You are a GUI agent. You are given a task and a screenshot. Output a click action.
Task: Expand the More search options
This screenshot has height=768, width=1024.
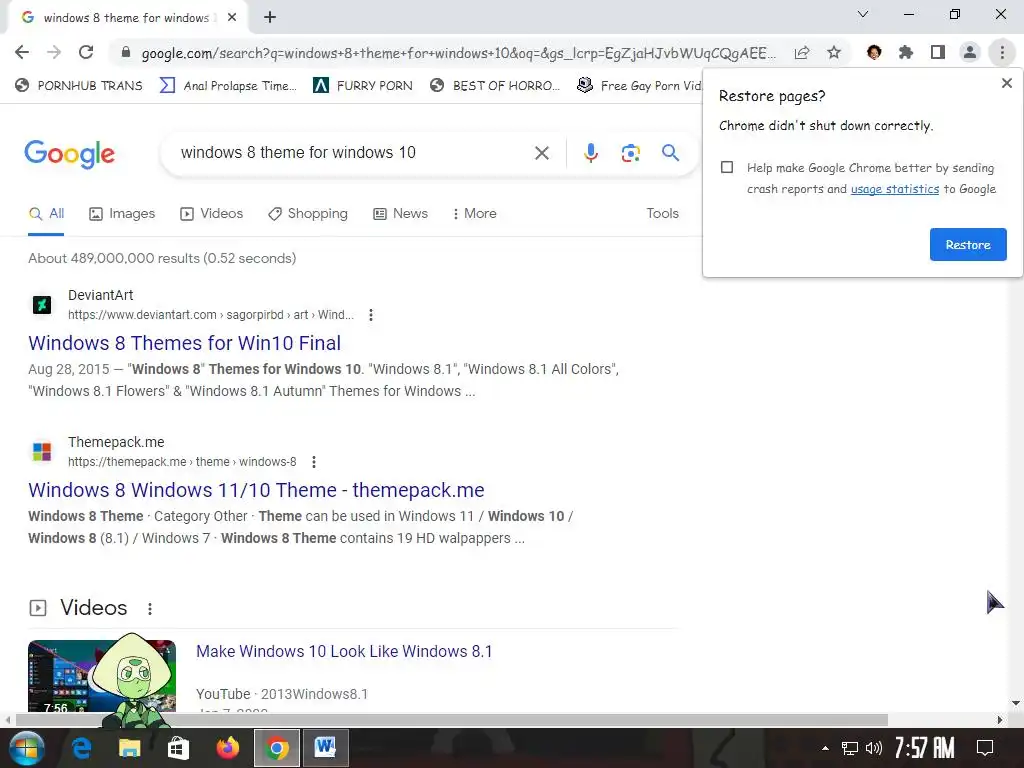[x=475, y=214]
